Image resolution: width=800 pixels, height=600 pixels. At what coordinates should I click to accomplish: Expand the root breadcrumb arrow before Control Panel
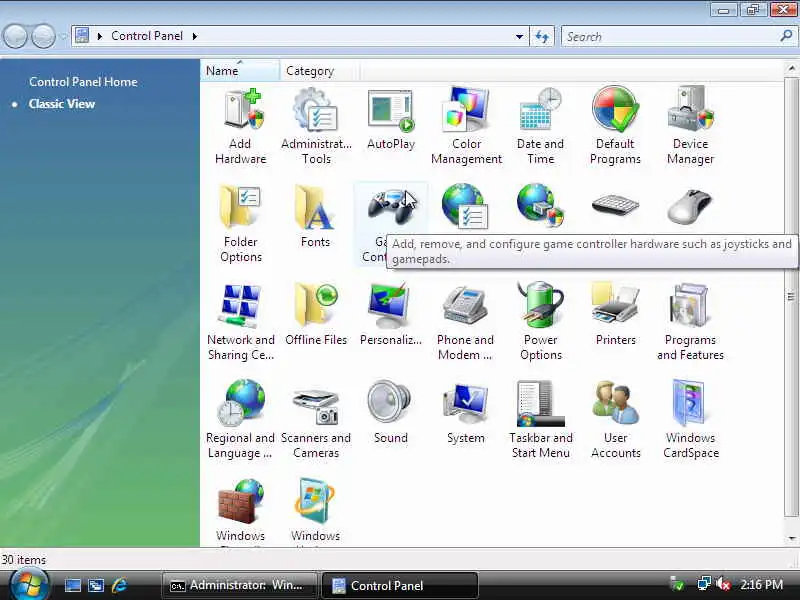tap(99, 36)
